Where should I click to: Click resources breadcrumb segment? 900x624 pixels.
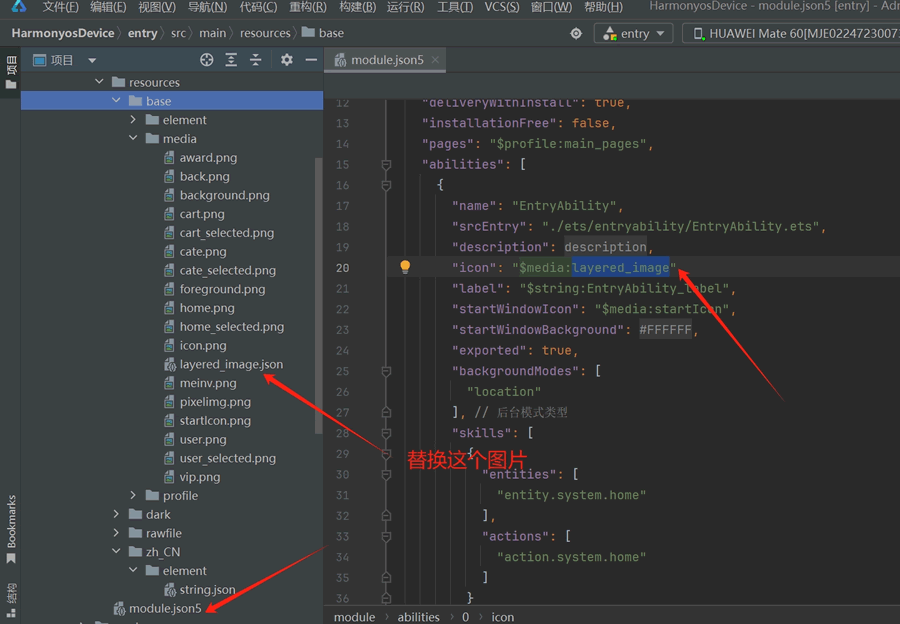[265, 33]
